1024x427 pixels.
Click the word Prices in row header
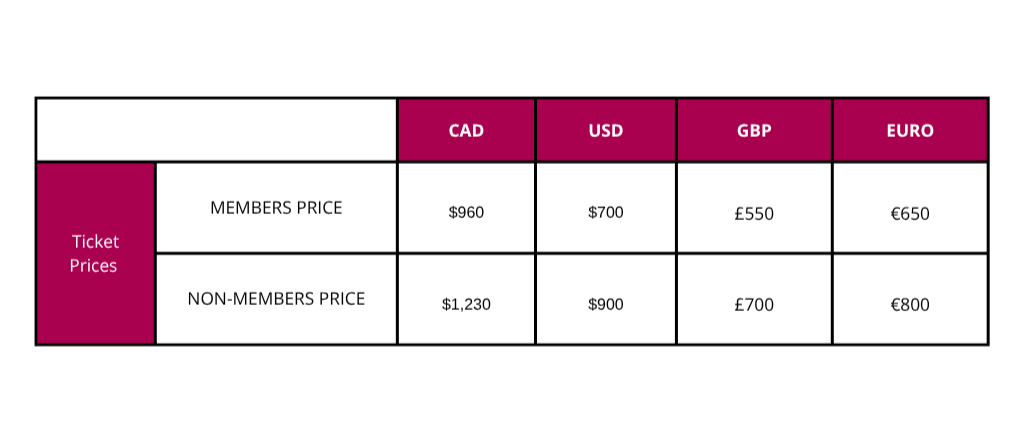93,266
